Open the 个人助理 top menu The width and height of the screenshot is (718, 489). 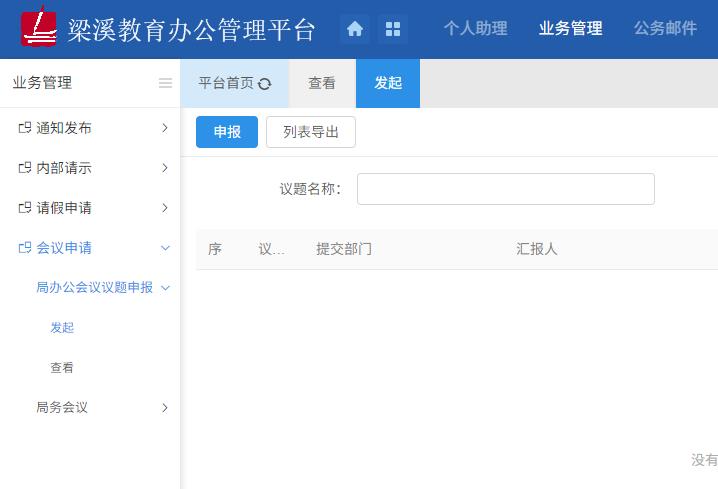(475, 28)
